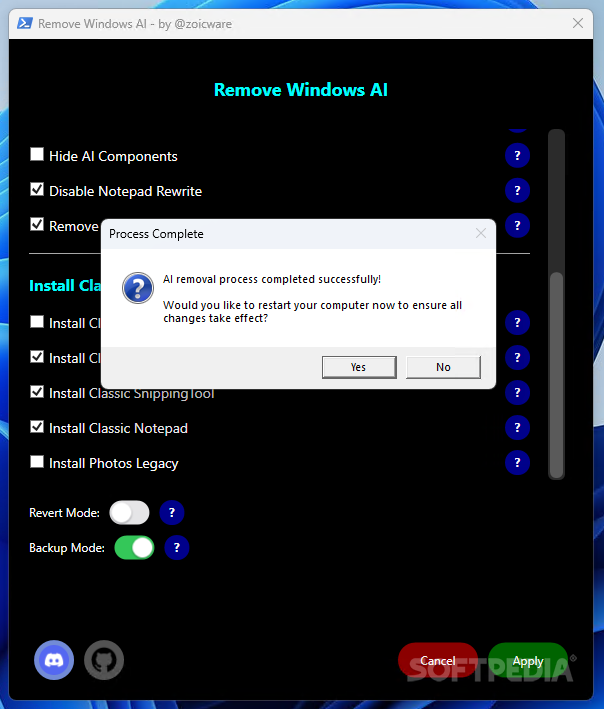
Task: Click the green Apply button
Action: coord(528,661)
